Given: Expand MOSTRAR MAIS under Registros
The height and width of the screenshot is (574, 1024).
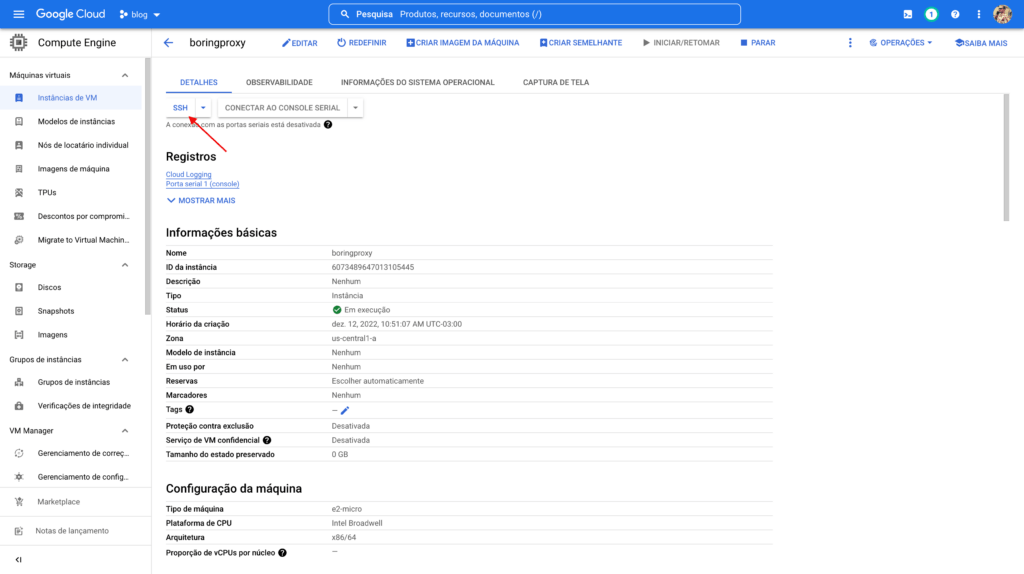Looking at the screenshot, I should pyautogui.click(x=200, y=200).
